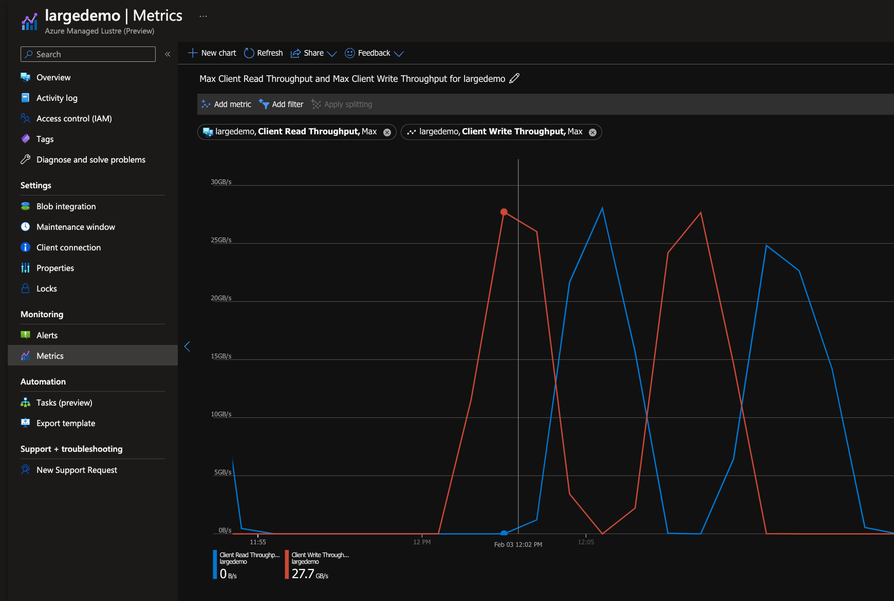Click the red Client Write Throughput legend swatch

[287, 565]
